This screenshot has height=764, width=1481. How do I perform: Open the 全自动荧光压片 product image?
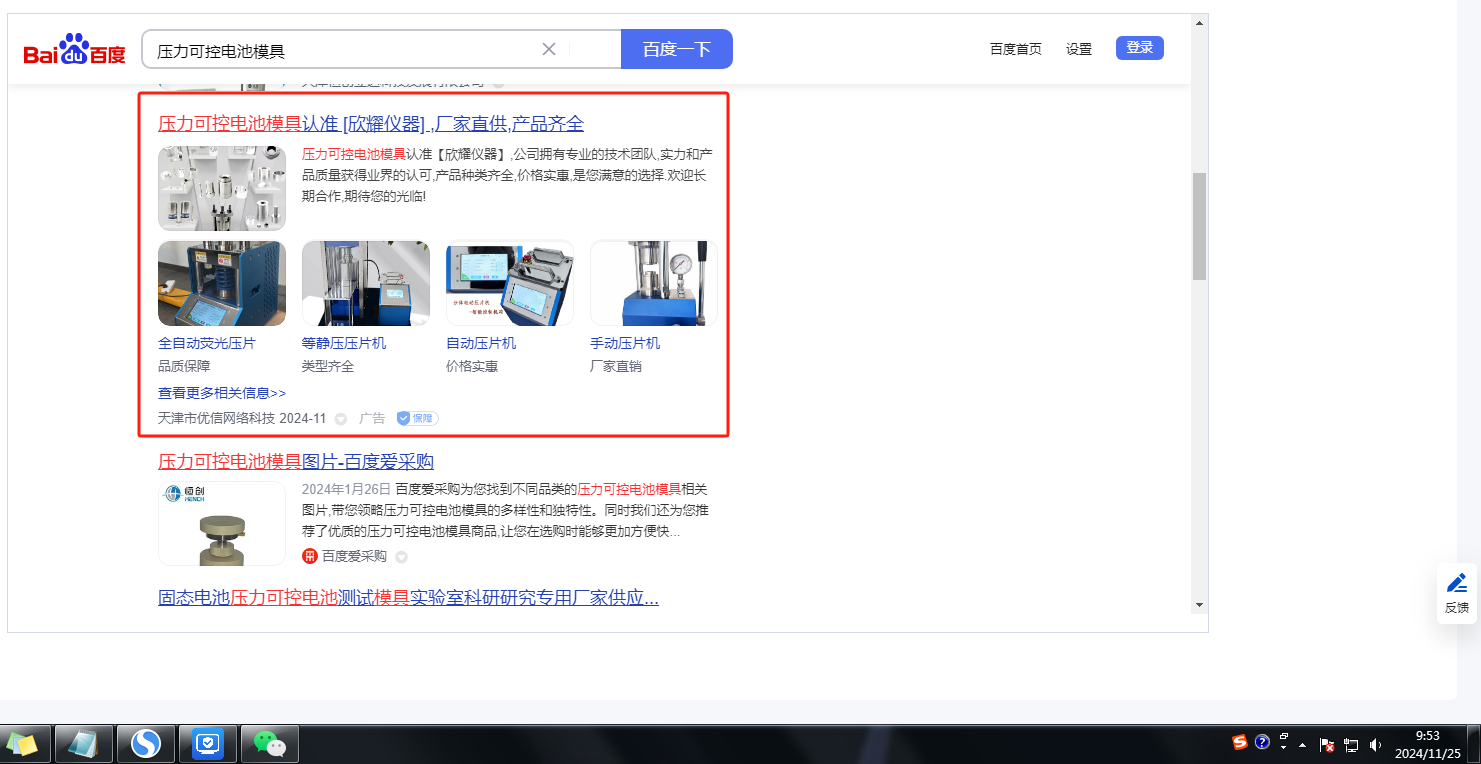(x=222, y=283)
